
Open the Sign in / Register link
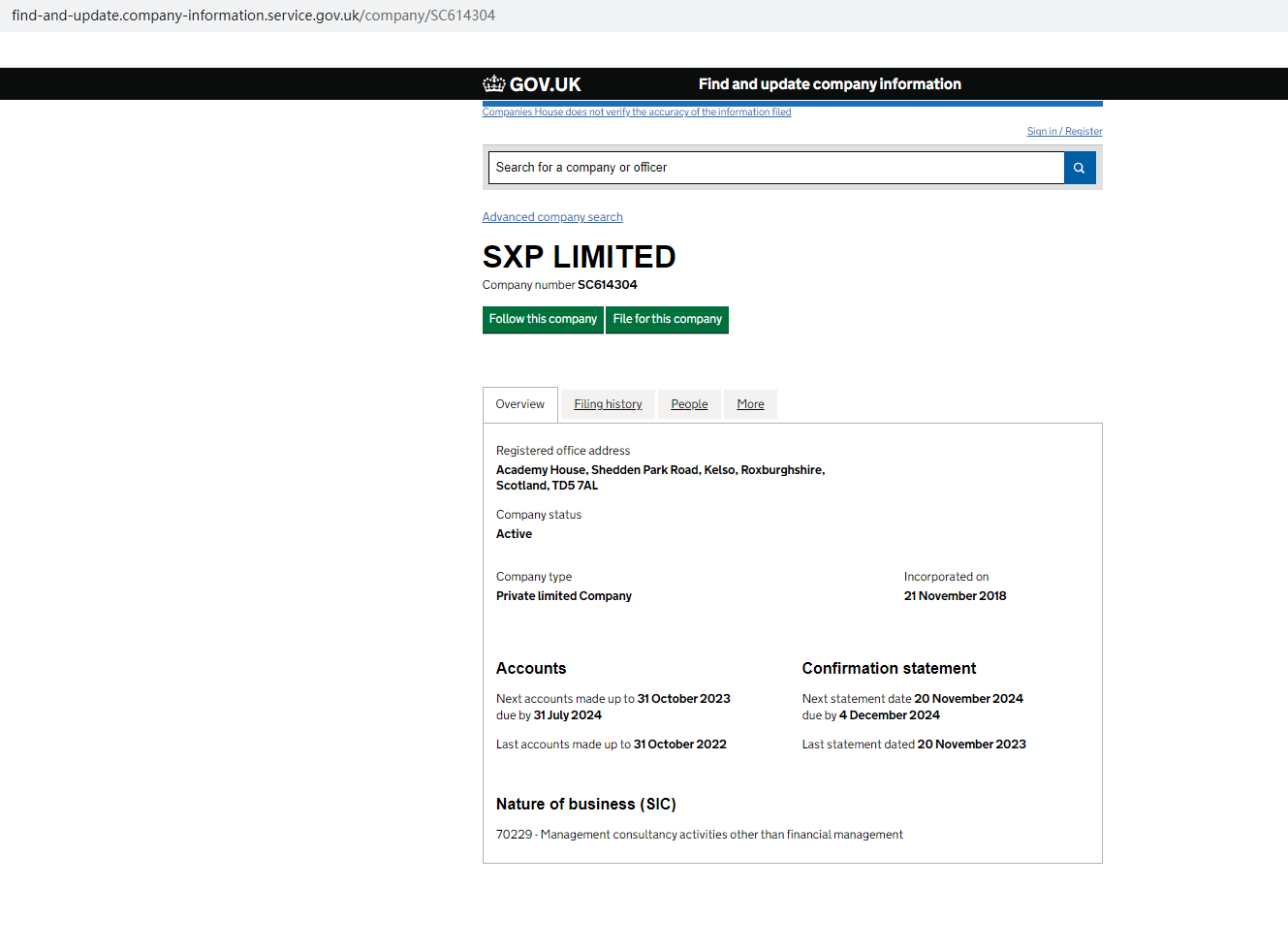click(1064, 132)
